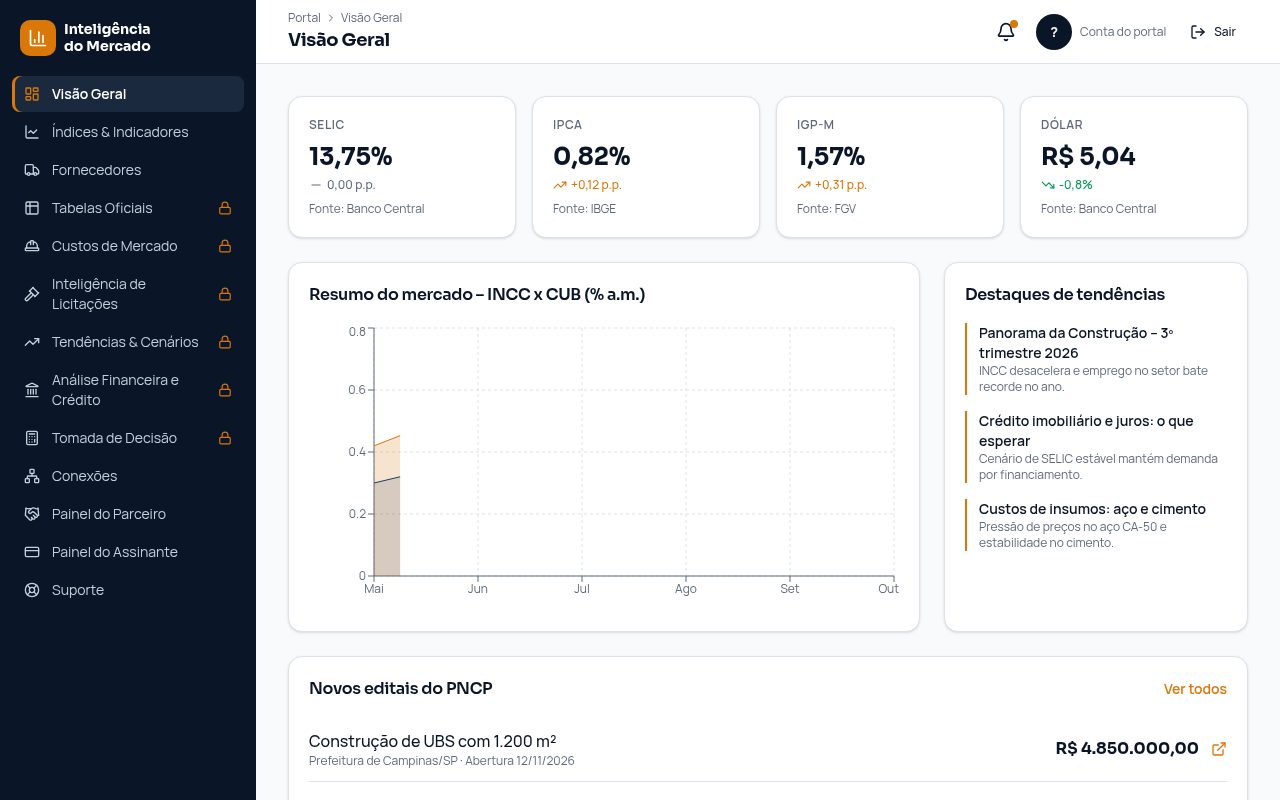Click Construção de UBS com 1.200 m² title

pos(433,741)
